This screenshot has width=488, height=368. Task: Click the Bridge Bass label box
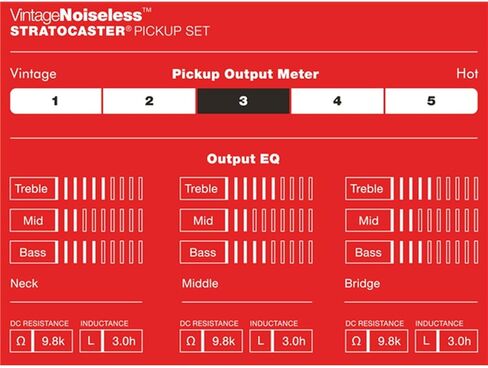pos(369,252)
